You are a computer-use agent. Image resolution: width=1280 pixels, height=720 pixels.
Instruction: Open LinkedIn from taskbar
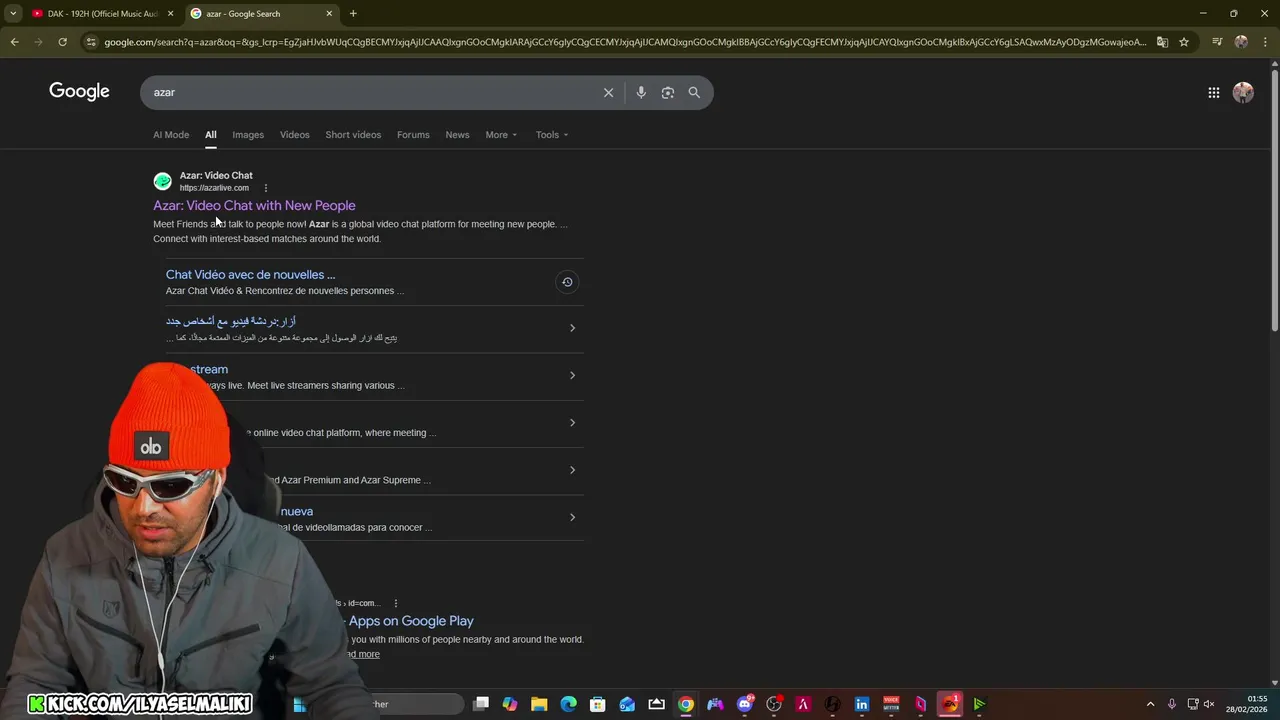coord(862,704)
